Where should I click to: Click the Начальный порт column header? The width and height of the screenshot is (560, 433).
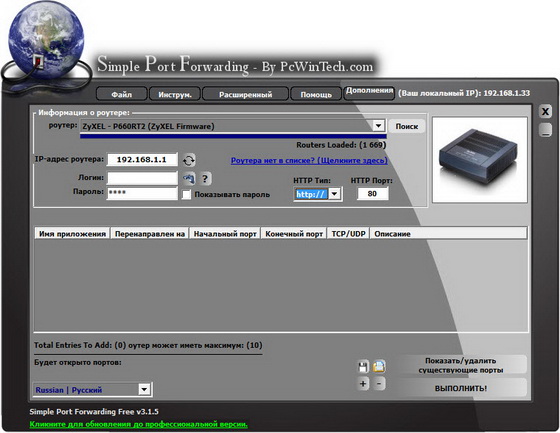pos(225,234)
